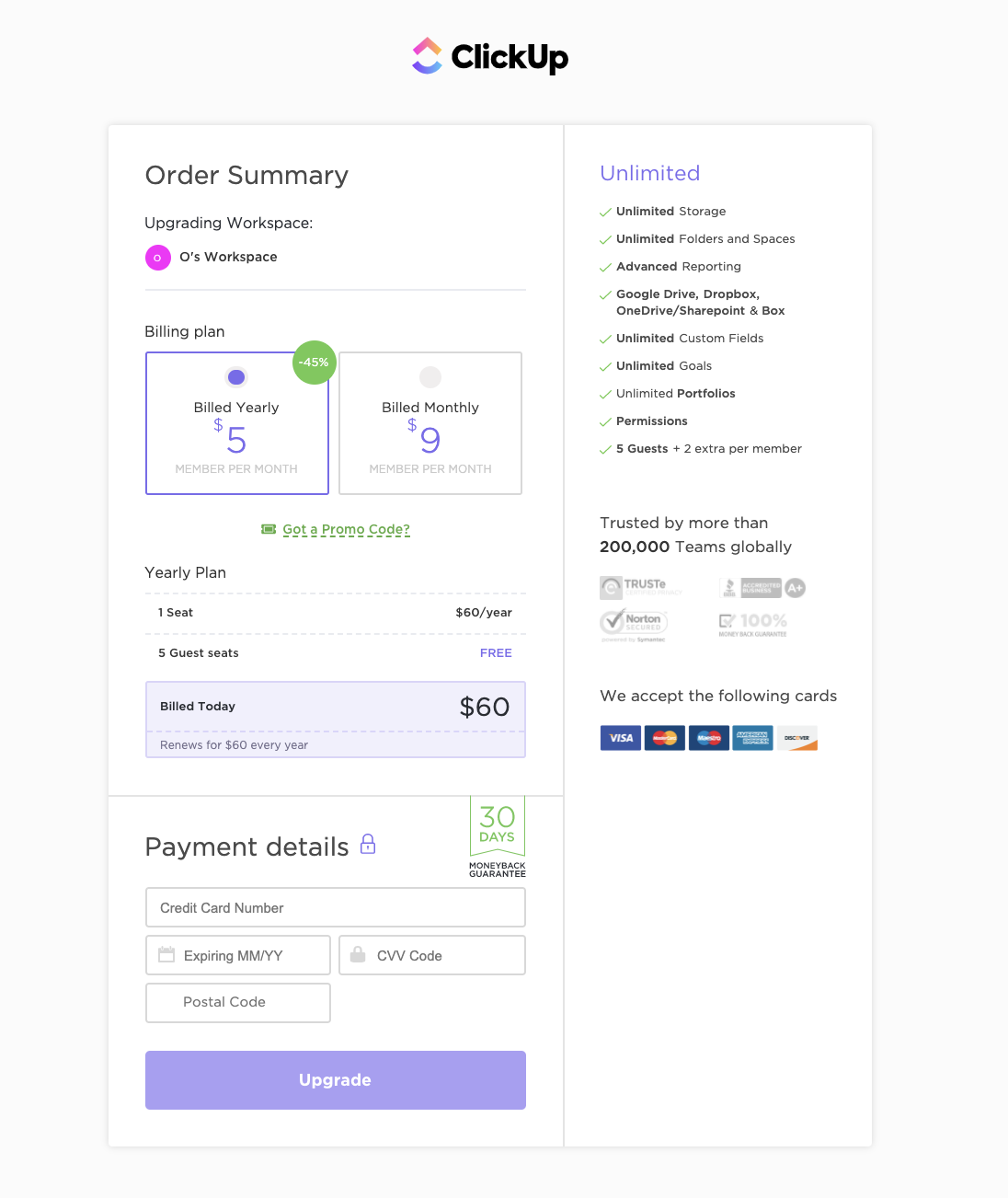The width and height of the screenshot is (1008, 1198).
Task: Click the American Express card icon
Action: pyautogui.click(x=752, y=738)
